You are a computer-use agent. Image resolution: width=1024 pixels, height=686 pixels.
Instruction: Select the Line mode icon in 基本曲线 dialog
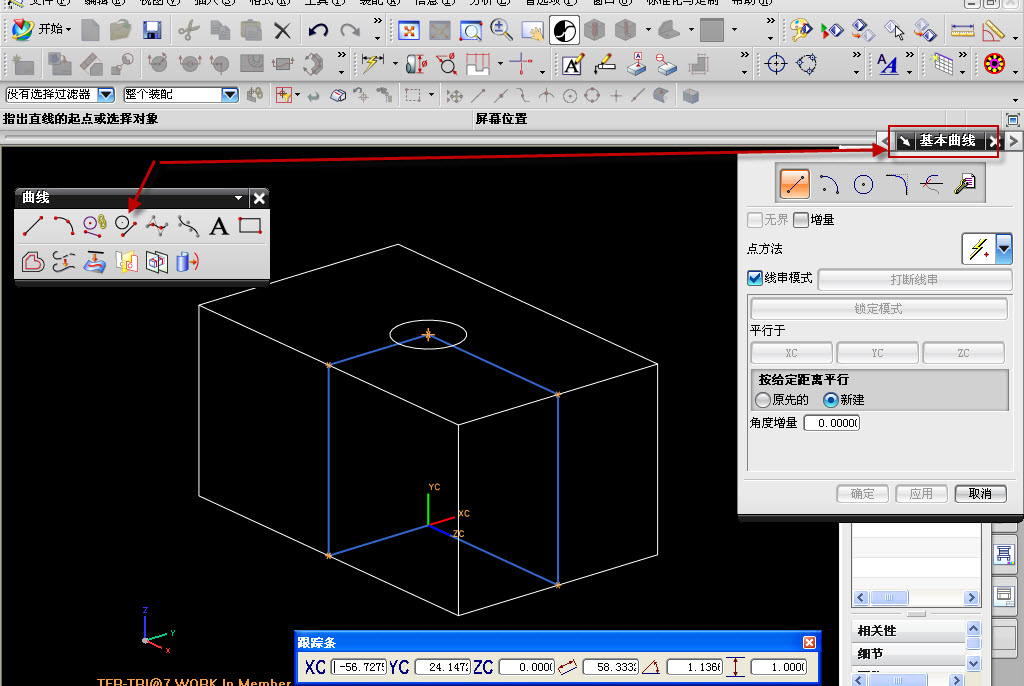795,184
